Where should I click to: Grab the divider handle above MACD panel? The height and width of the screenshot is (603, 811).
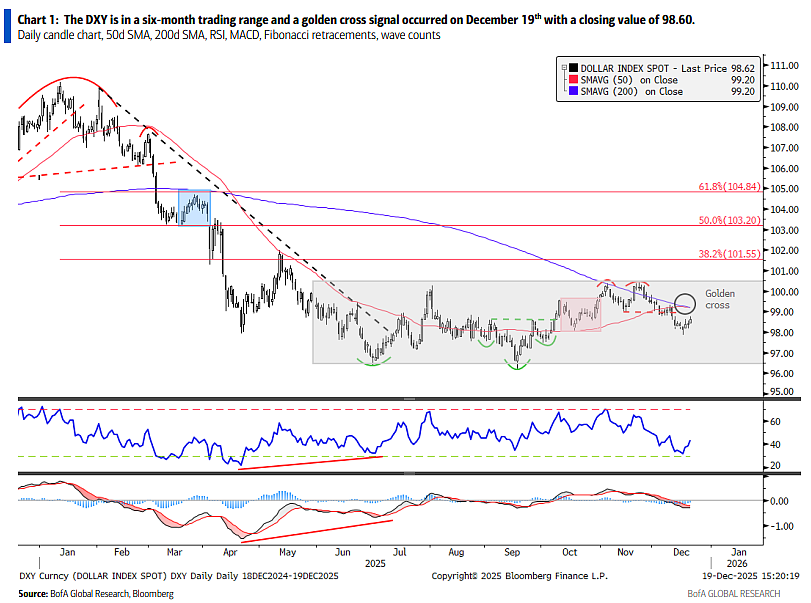point(409,473)
